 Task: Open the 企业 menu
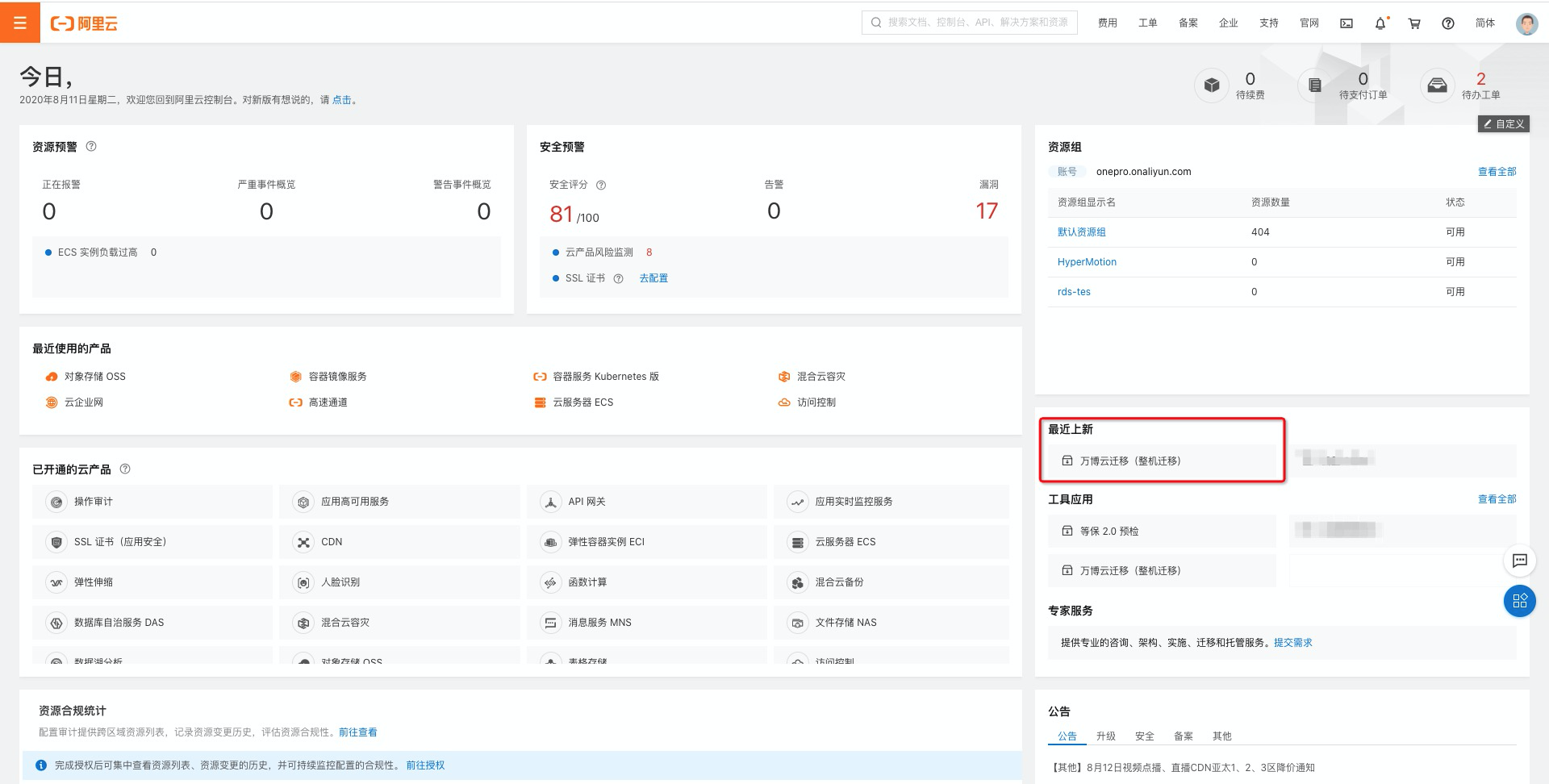pos(1229,23)
